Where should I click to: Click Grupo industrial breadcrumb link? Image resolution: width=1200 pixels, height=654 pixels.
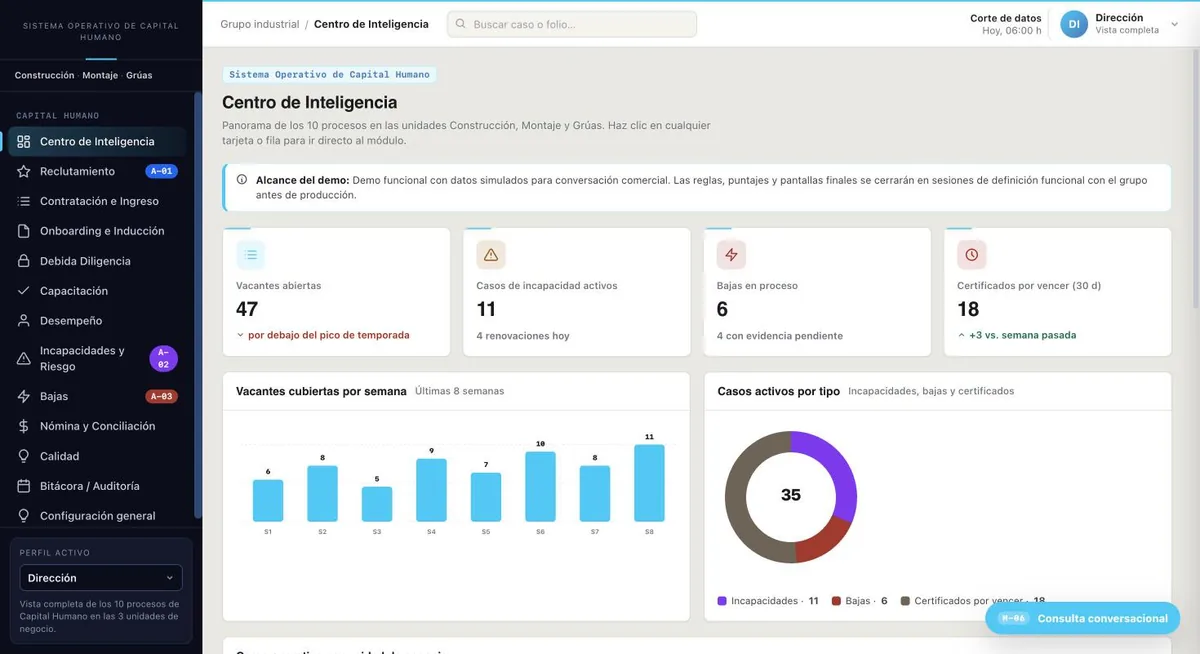pyautogui.click(x=259, y=24)
